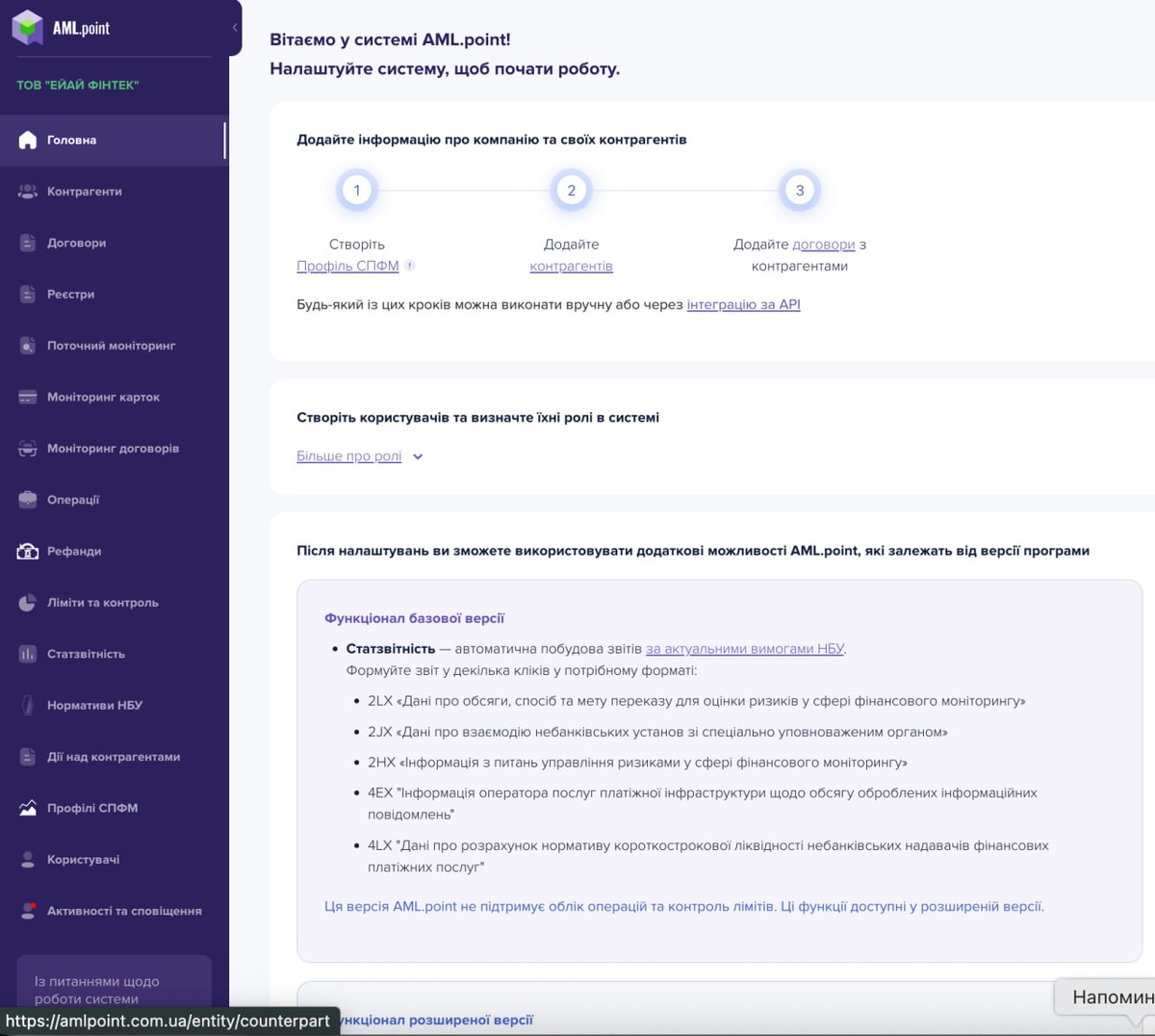Screen dimensions: 1155x1036
Task: Click the Реєстри icon in sidebar
Action: 28,294
